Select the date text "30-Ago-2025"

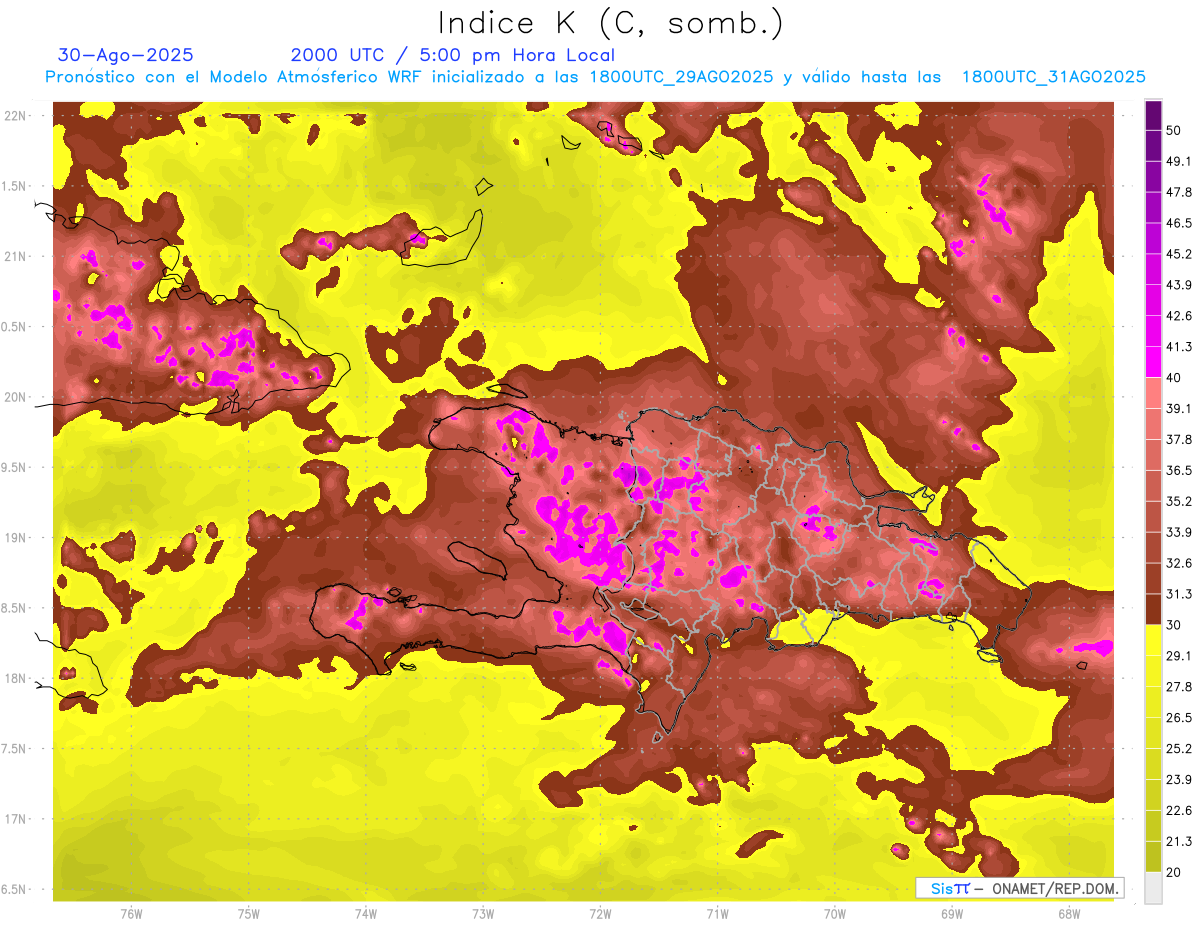pyautogui.click(x=126, y=55)
